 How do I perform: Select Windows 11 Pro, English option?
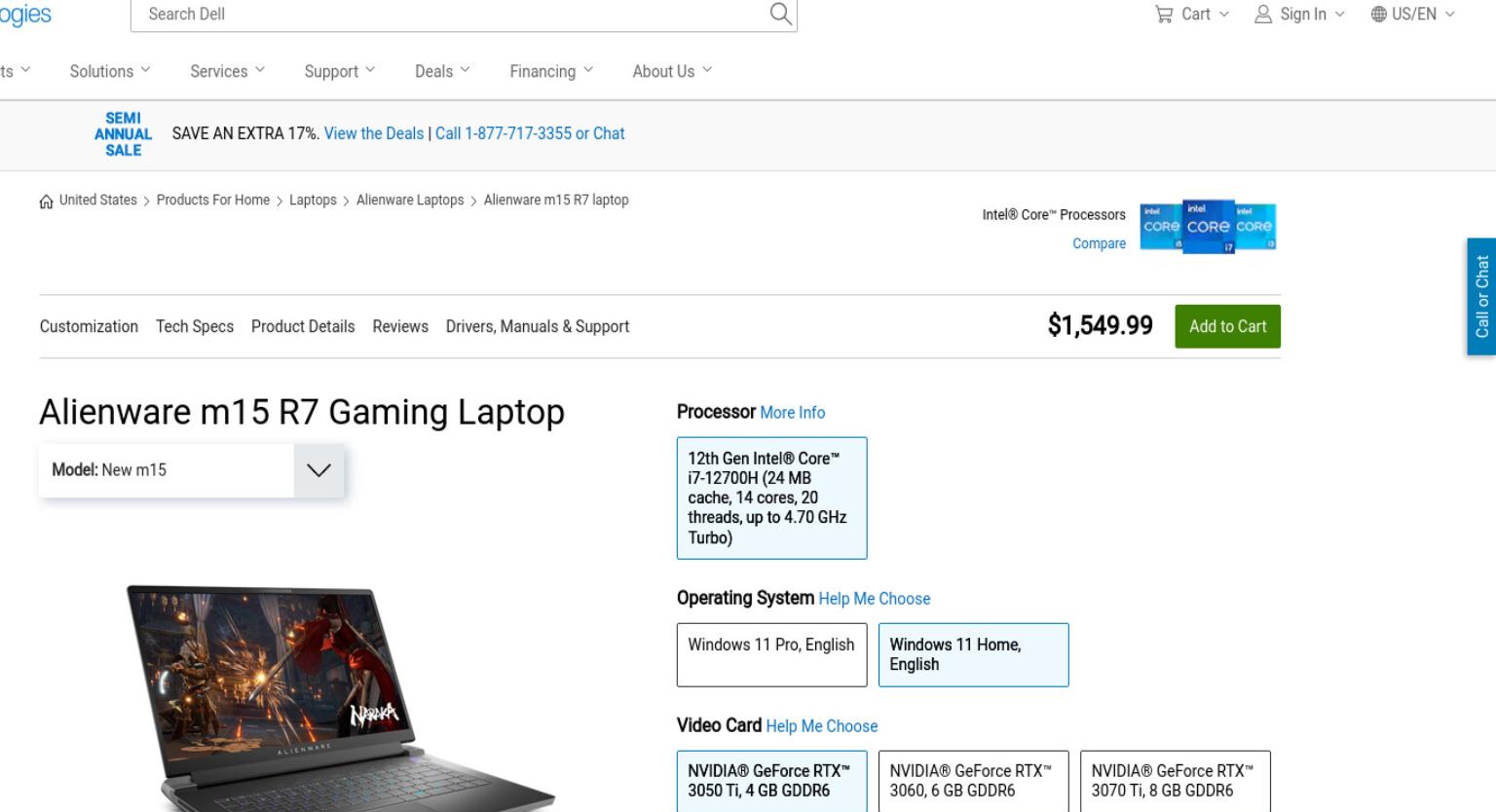[x=771, y=655]
